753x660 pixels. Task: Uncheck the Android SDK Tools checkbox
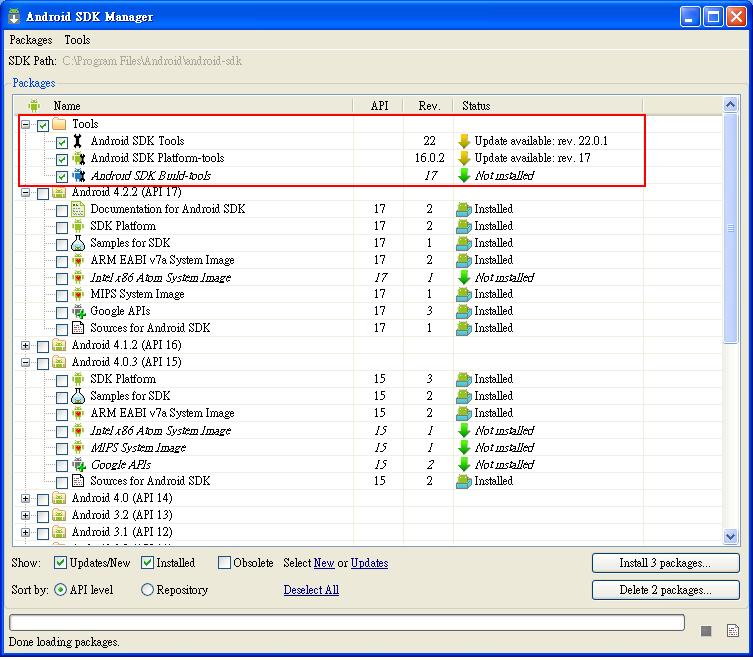coord(61,142)
